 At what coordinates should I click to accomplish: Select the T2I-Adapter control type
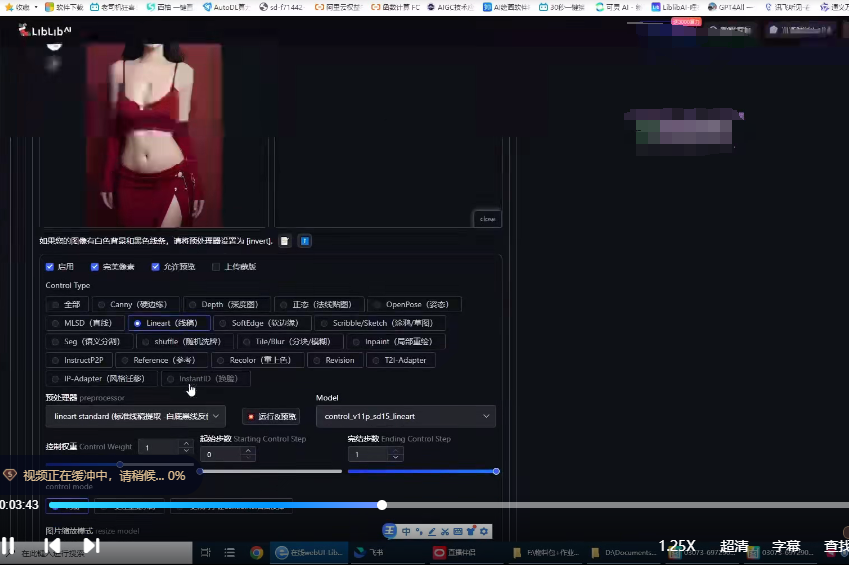tap(401, 360)
